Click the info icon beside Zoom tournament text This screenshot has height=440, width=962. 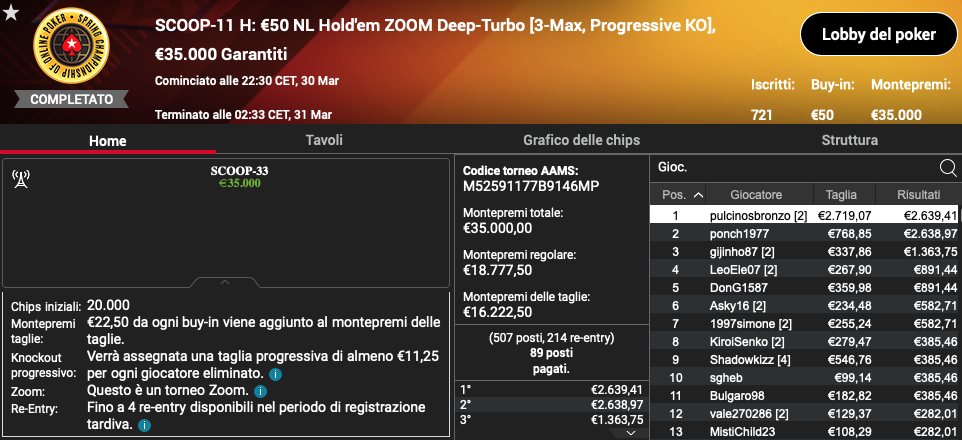click(x=260, y=391)
